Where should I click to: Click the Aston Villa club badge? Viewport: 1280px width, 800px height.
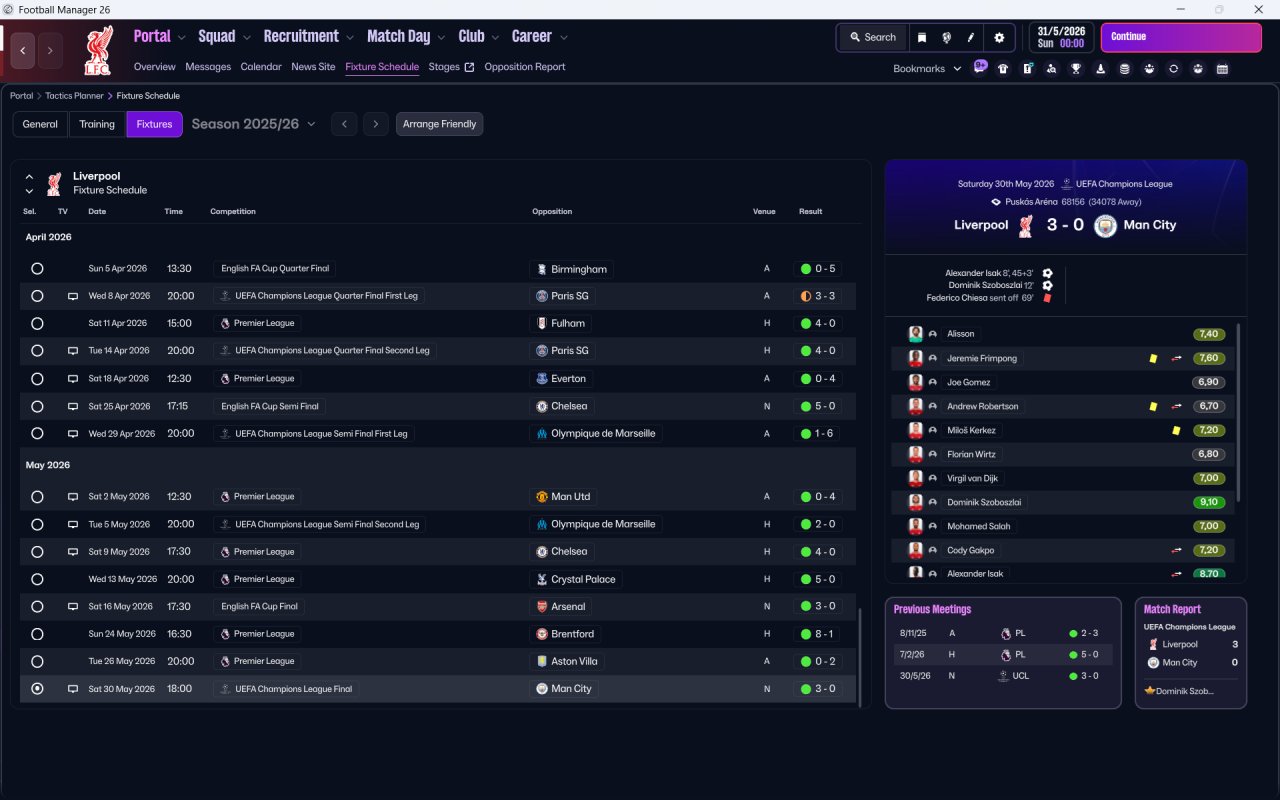pos(542,661)
